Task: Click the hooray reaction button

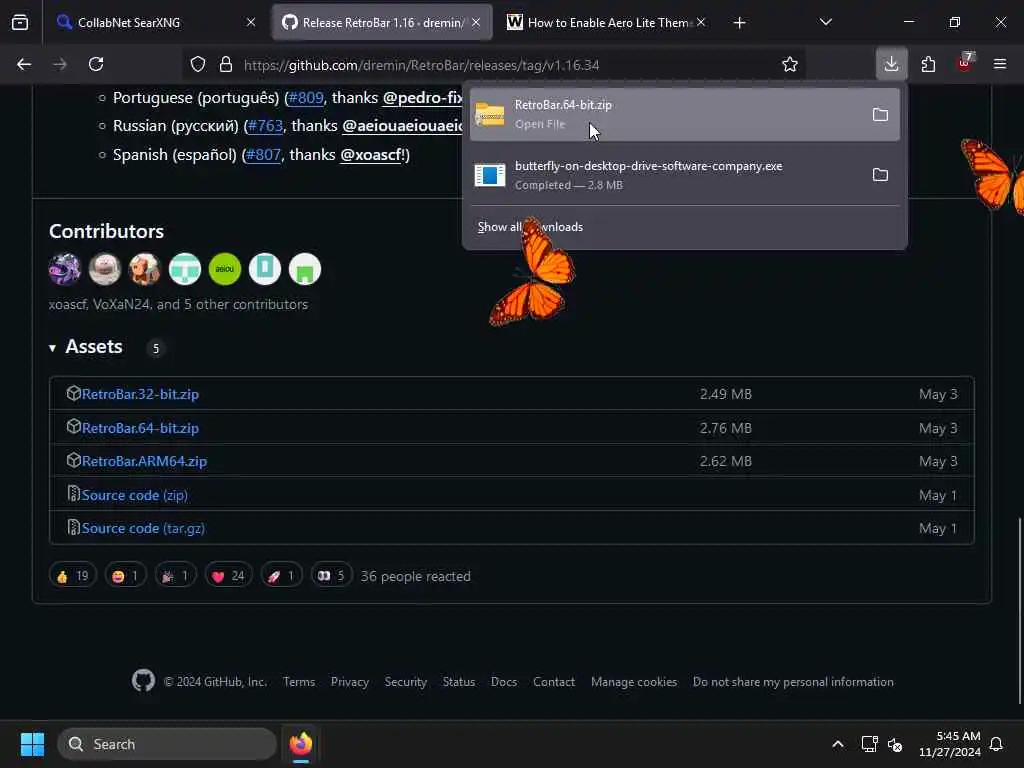Action: pyautogui.click(x=176, y=576)
